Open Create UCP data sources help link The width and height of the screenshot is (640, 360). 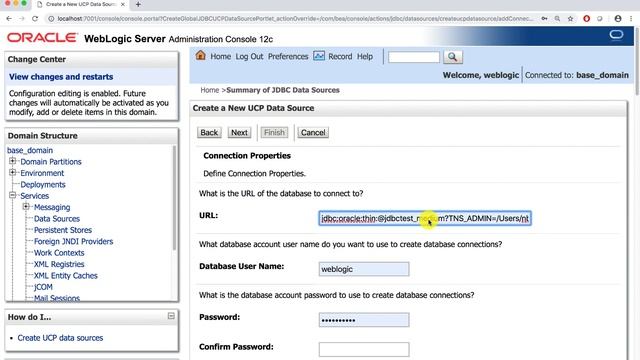point(60,338)
